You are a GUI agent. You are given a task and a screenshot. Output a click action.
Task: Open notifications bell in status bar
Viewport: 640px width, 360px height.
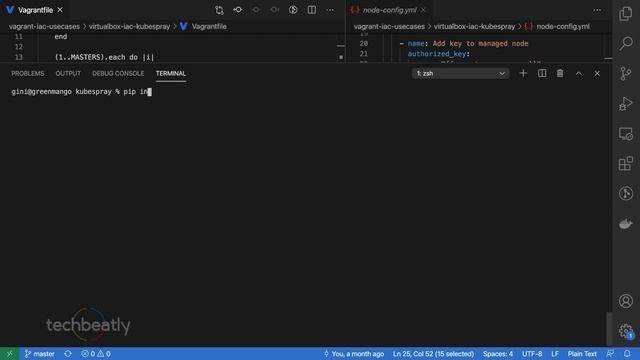click(627, 354)
